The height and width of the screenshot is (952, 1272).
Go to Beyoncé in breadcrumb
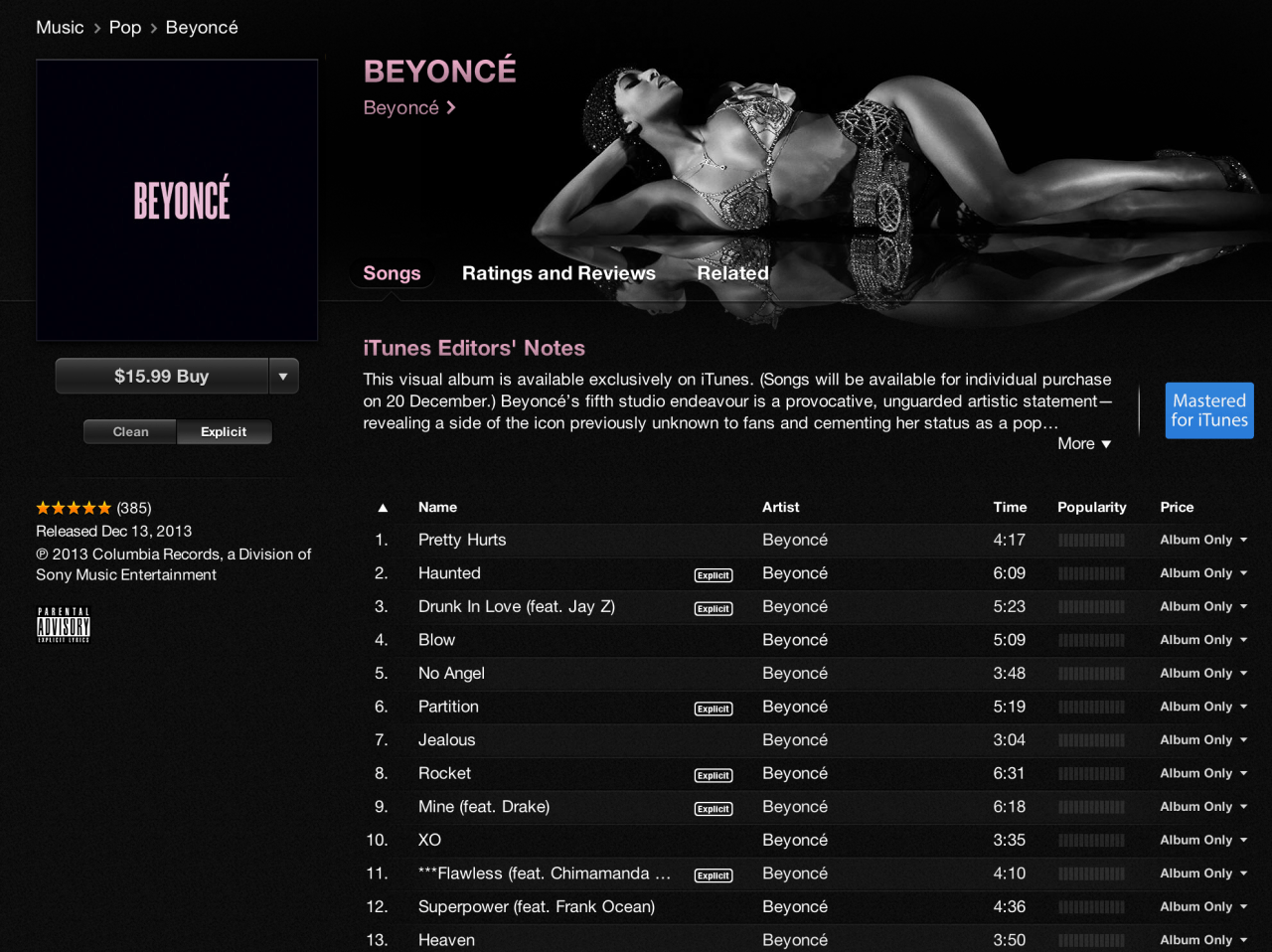pyautogui.click(x=202, y=28)
